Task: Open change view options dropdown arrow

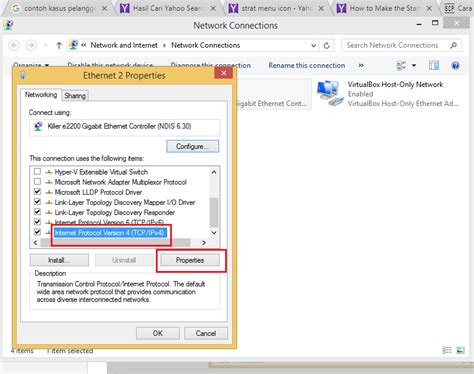Action: point(414,65)
